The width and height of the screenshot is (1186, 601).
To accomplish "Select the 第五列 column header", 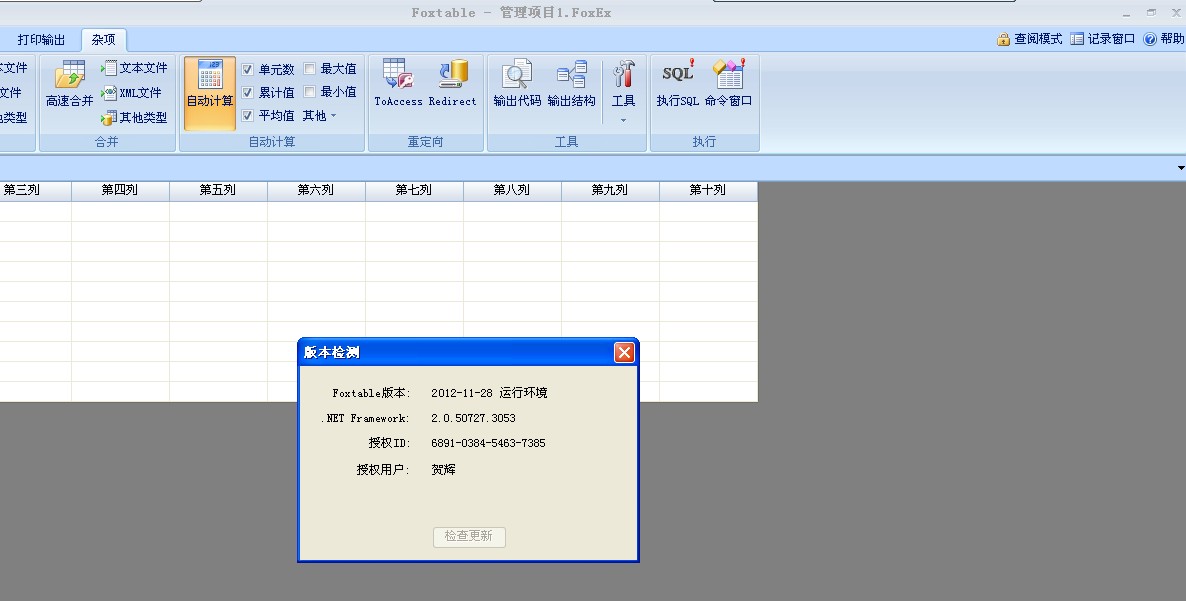I will [218, 191].
